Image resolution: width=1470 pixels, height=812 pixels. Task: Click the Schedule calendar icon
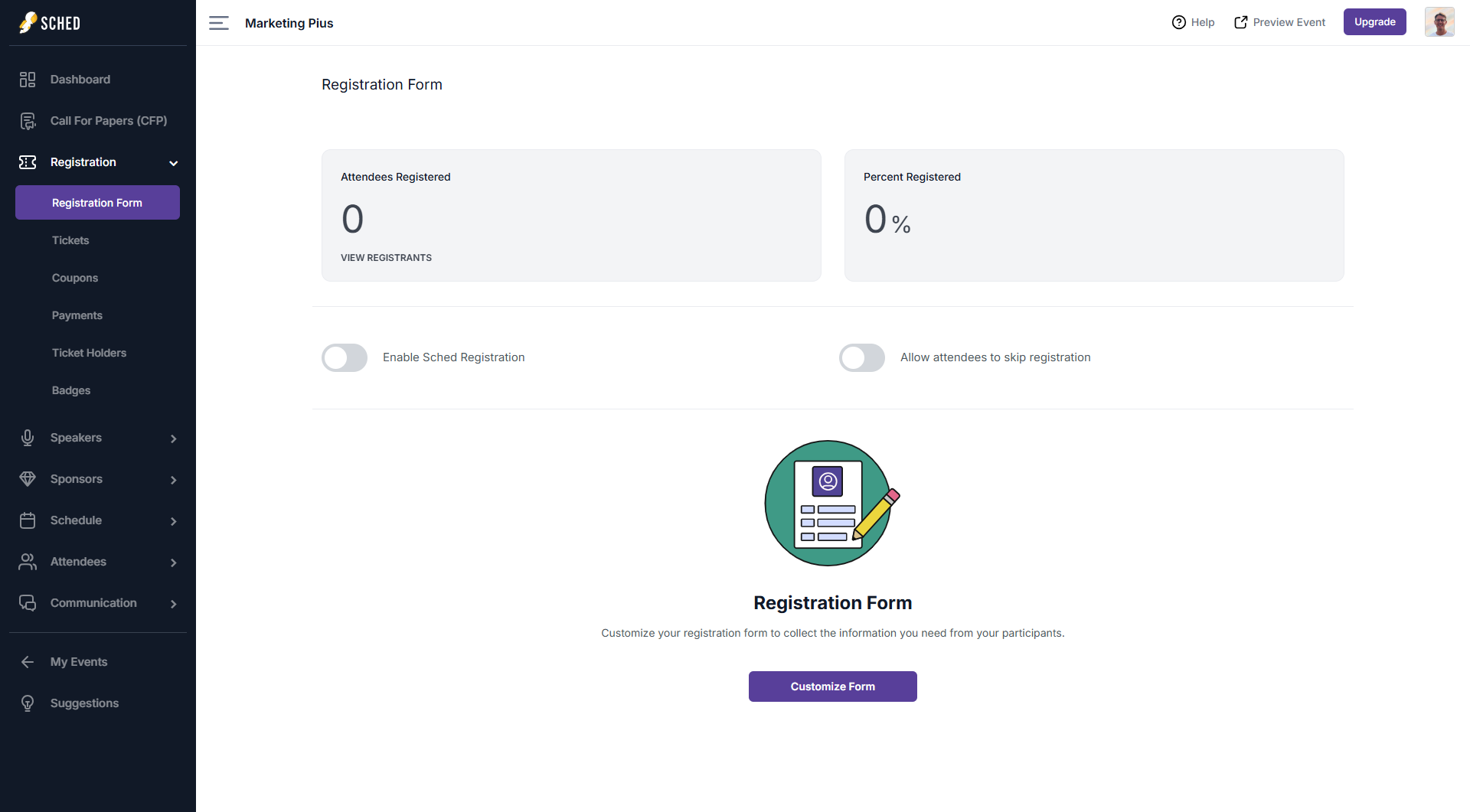tap(28, 520)
